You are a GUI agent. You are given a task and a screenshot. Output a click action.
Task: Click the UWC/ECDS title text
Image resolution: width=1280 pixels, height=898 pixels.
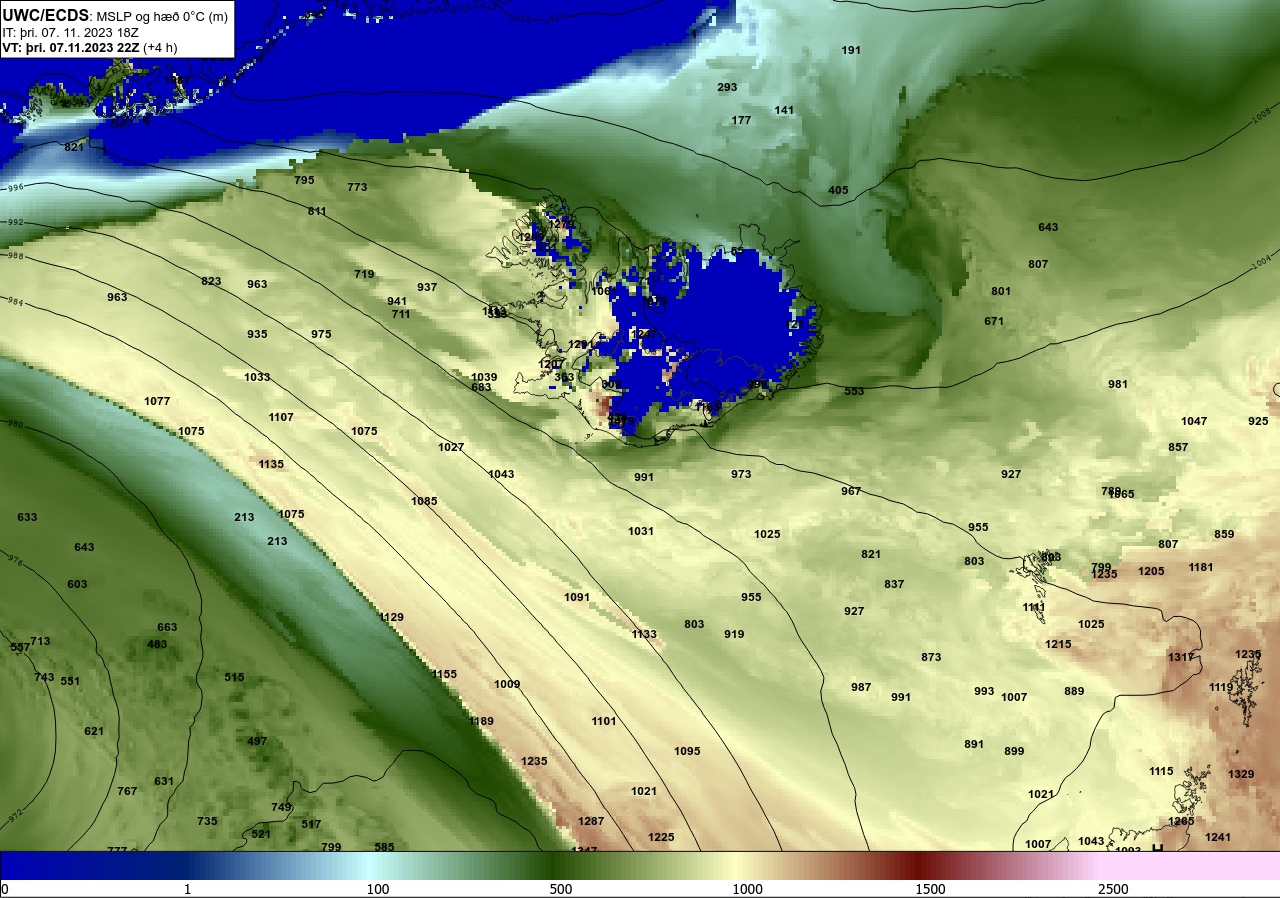click(x=46, y=15)
